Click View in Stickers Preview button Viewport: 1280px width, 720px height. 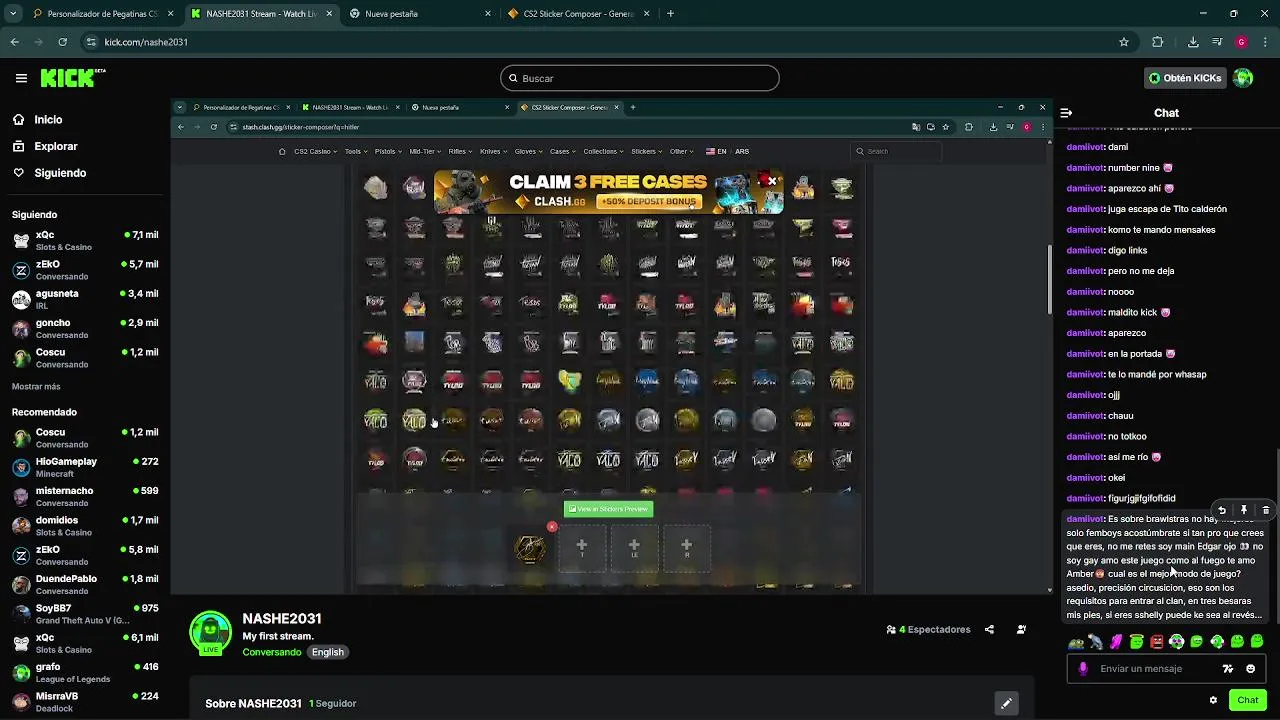pyautogui.click(x=608, y=509)
